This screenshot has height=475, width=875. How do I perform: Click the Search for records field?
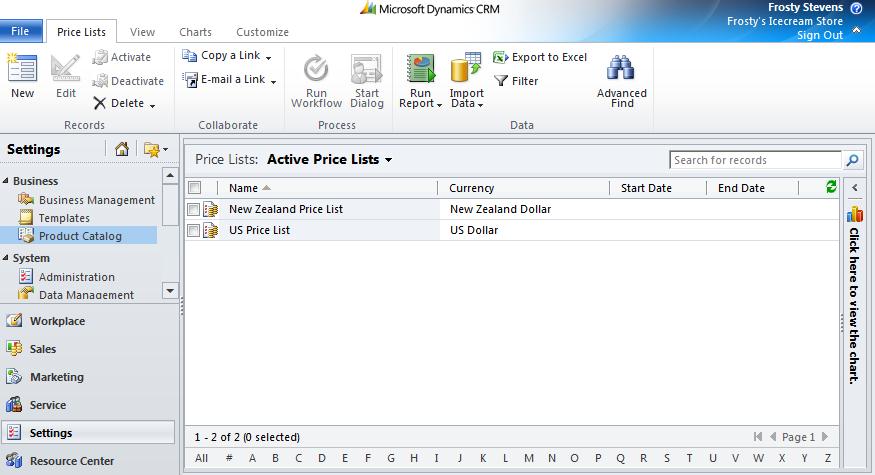[755, 160]
